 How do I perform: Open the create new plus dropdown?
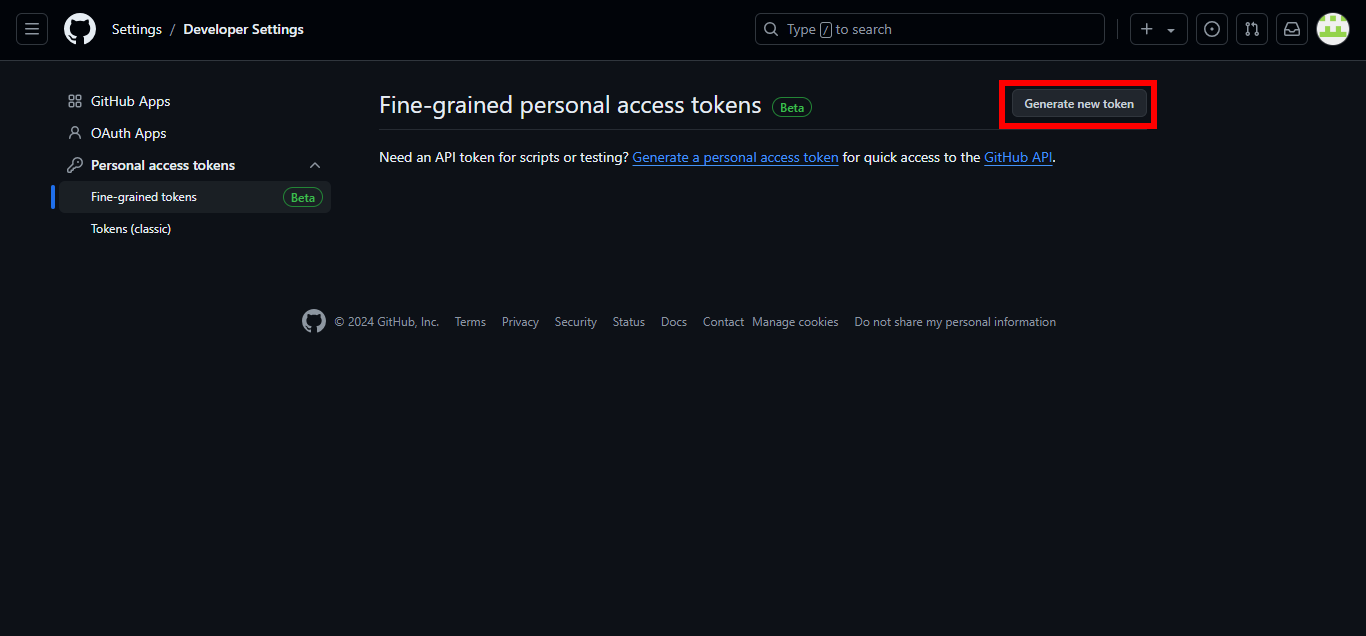tap(1158, 30)
